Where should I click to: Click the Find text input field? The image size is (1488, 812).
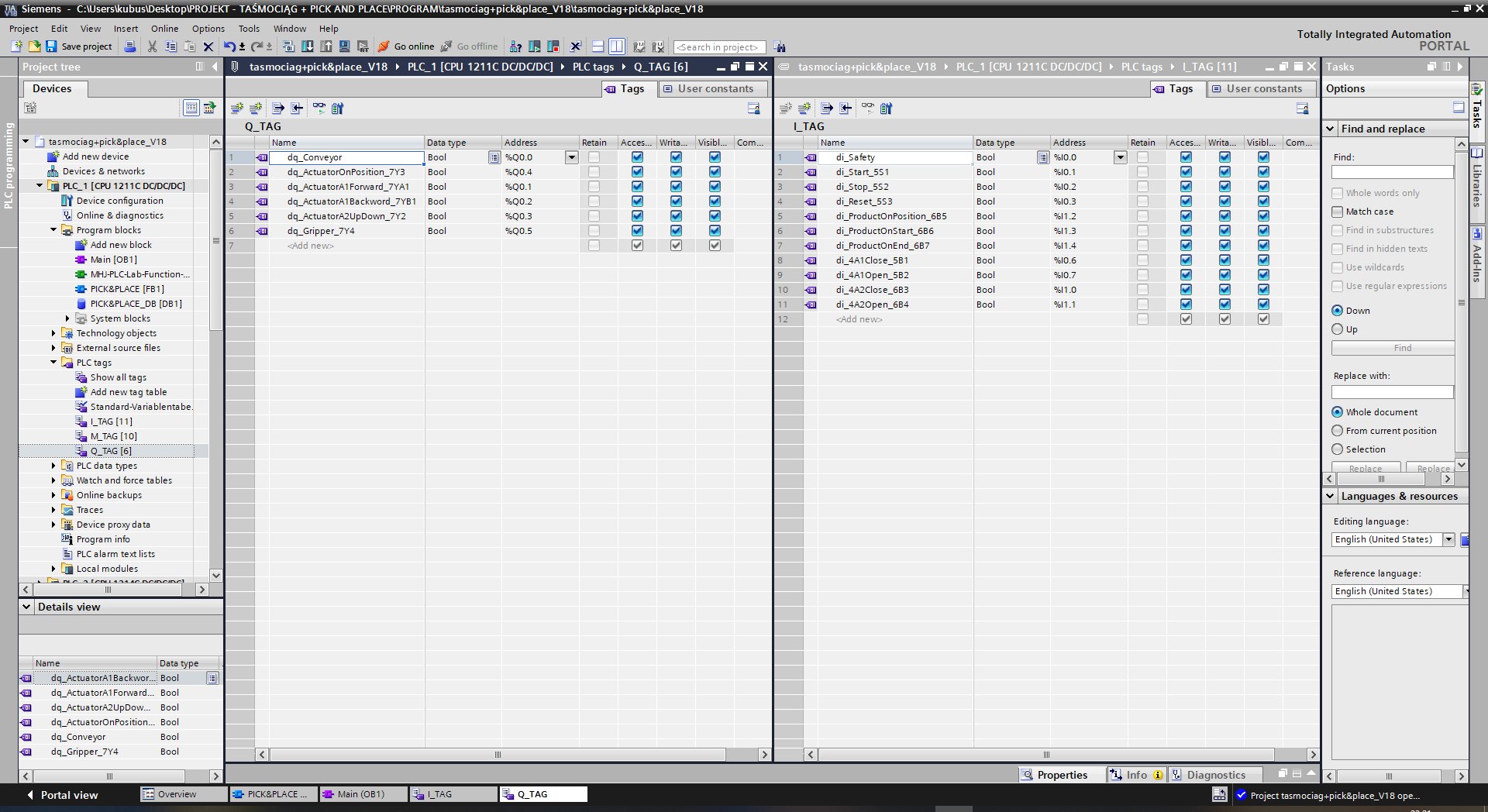click(x=1393, y=172)
